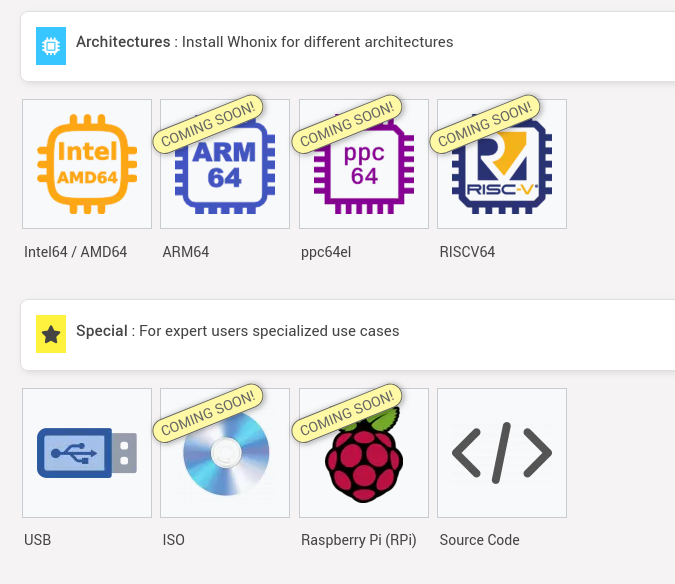The image size is (675, 584).
Task: Follow the USB label link
Action: [37, 540]
